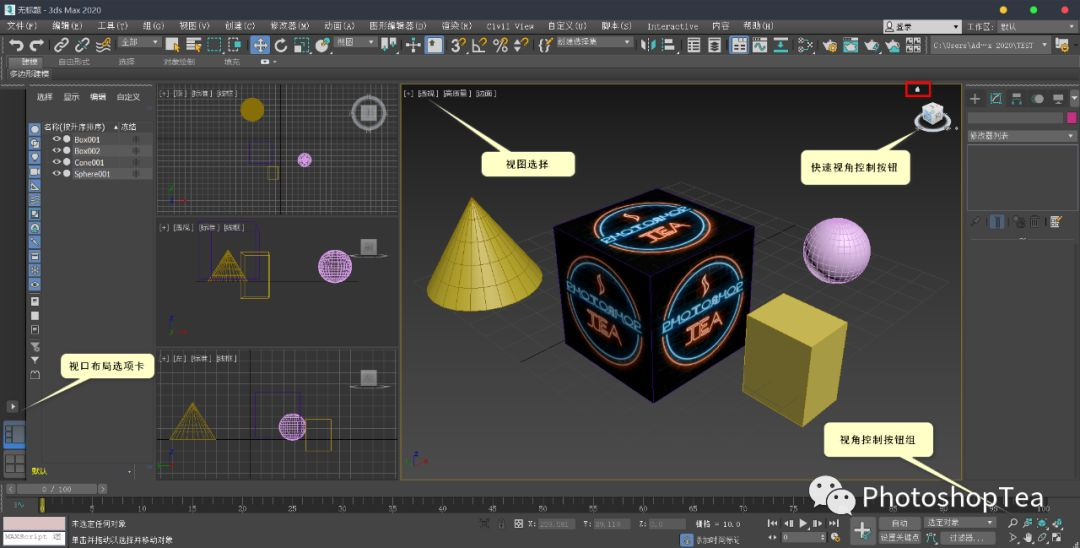Click the Select and Place tool

[322, 45]
